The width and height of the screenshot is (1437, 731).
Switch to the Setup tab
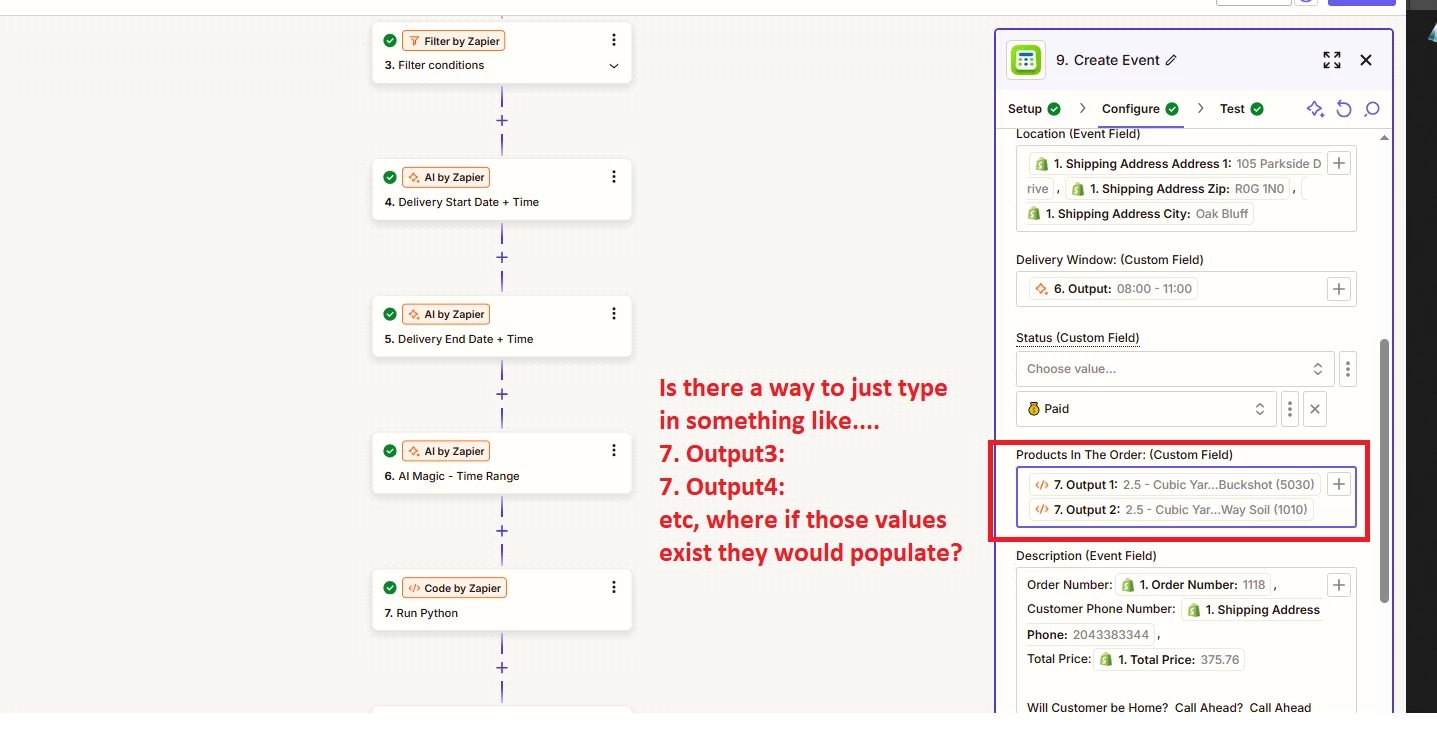tap(1034, 109)
